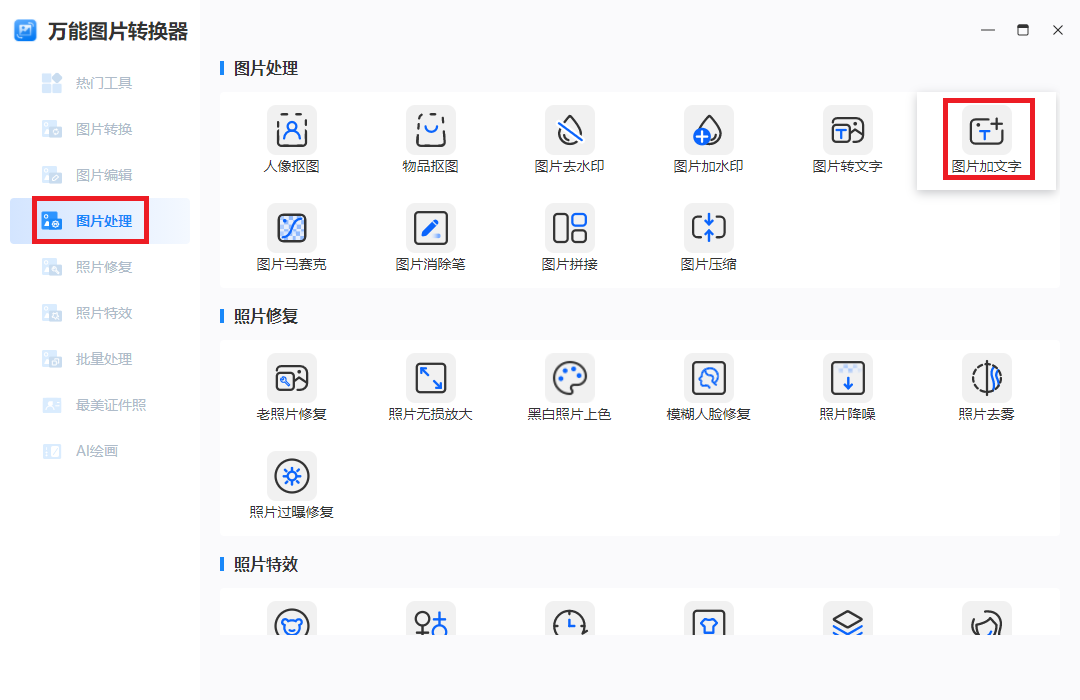
Task: Click the 图片处理 section heading
Action: click(x=266, y=68)
